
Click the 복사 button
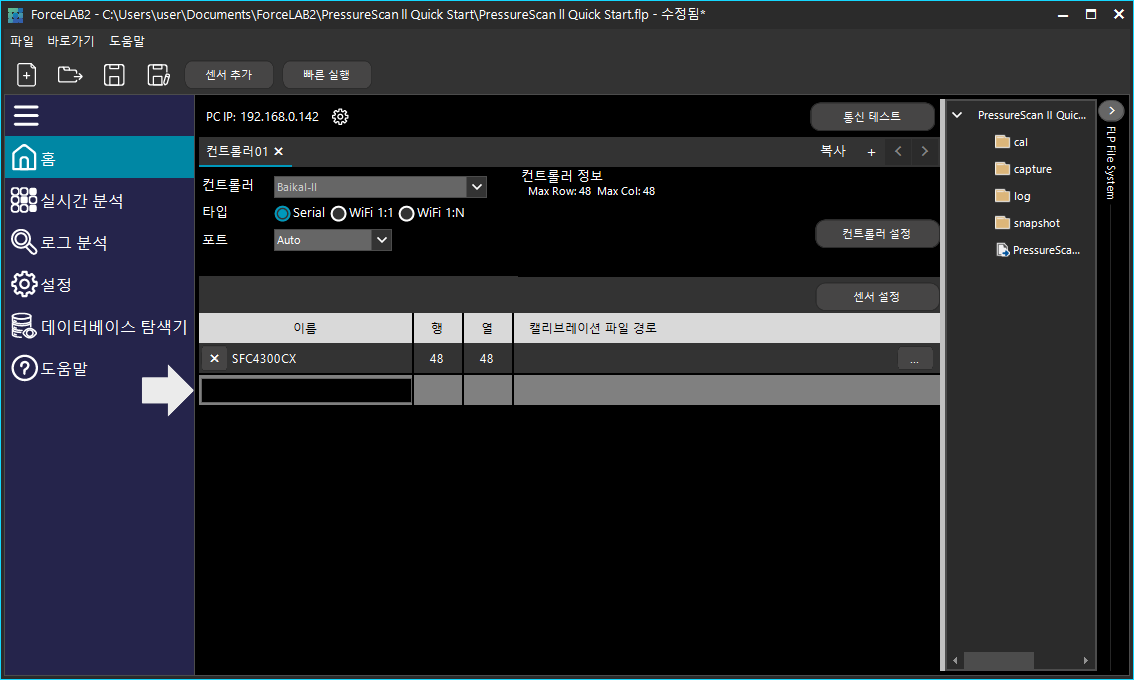tap(833, 150)
